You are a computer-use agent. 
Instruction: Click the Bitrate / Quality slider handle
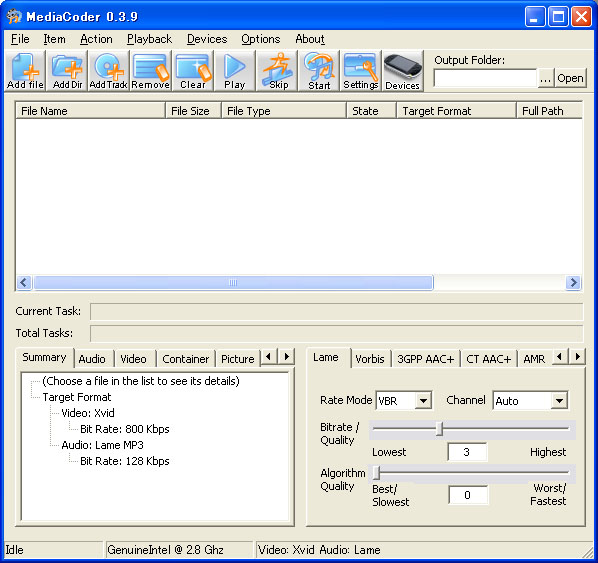click(439, 428)
